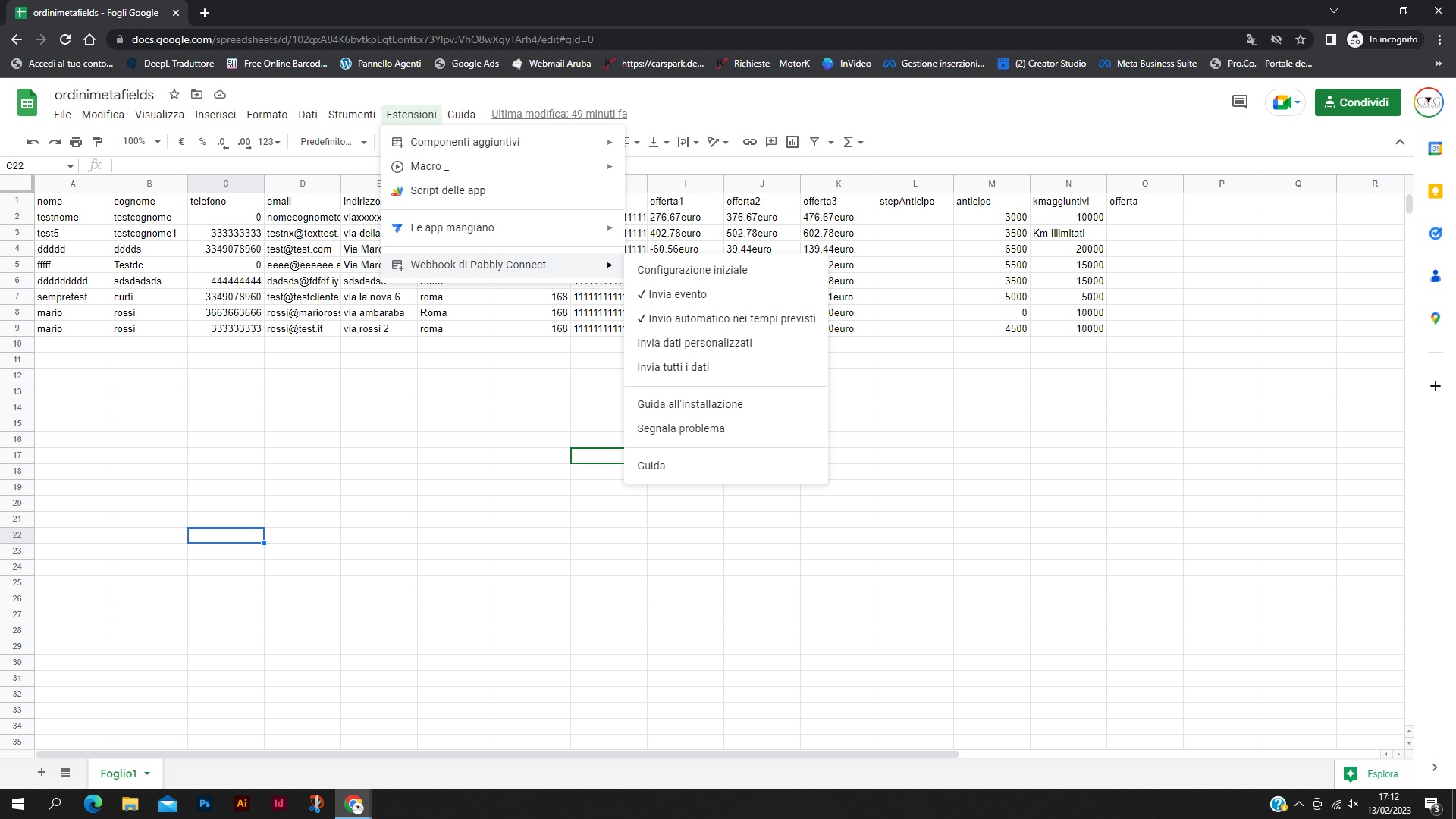Click browser reload button
The width and height of the screenshot is (1456, 819).
tap(65, 39)
